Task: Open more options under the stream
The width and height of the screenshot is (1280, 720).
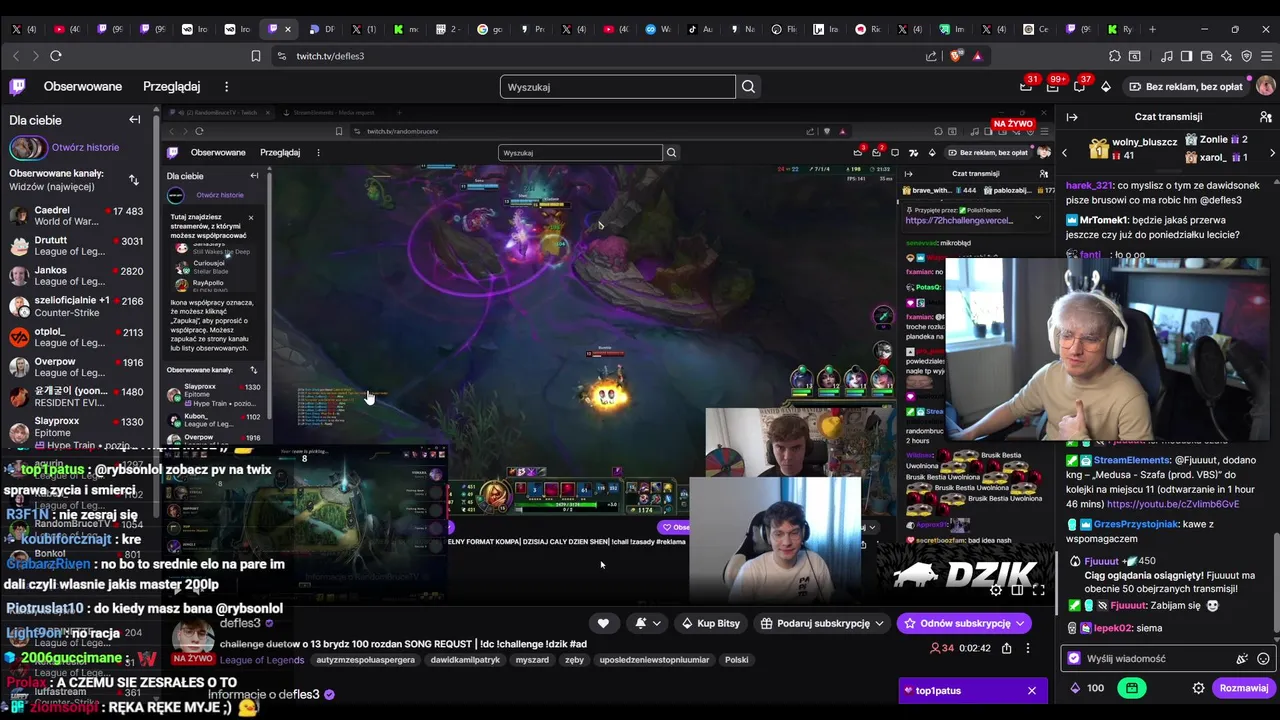Action: [1028, 648]
